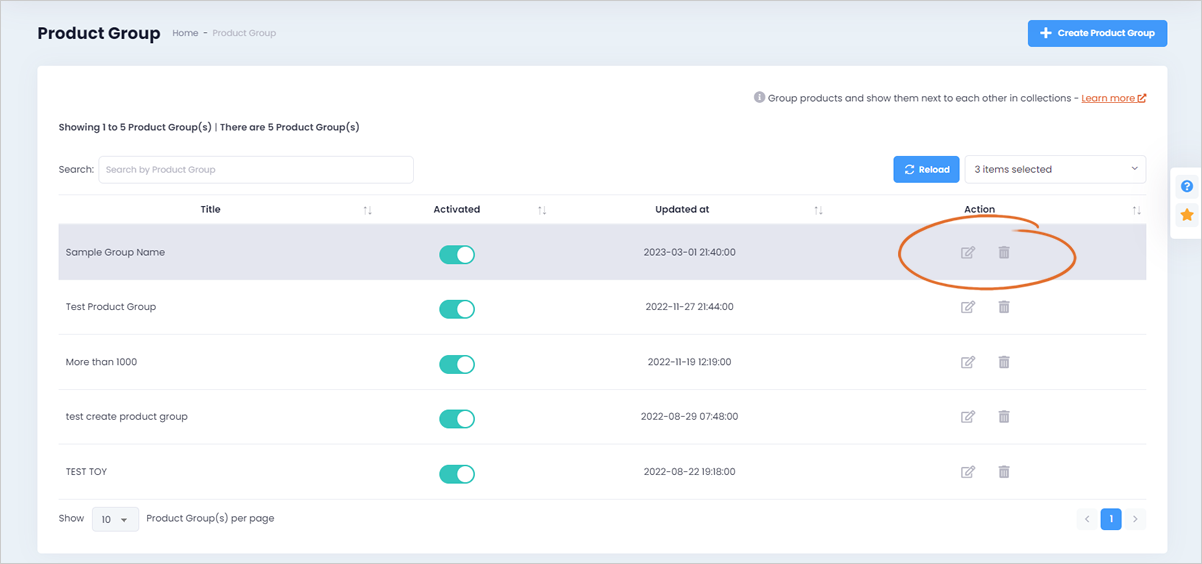Toggle activation for Test Product Group
The image size is (1202, 564).
coord(457,309)
